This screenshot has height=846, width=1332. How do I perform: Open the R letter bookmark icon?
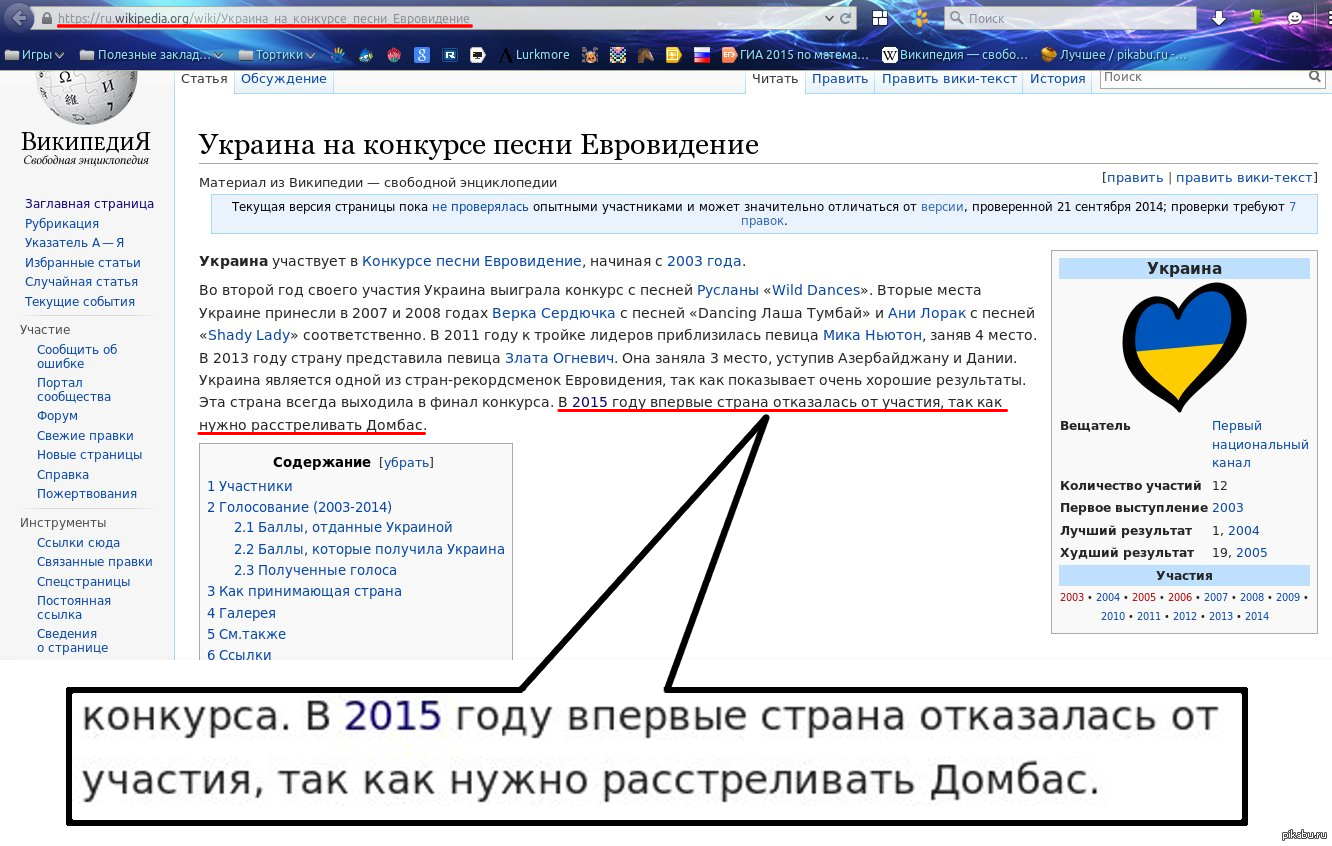pyautogui.click(x=450, y=55)
